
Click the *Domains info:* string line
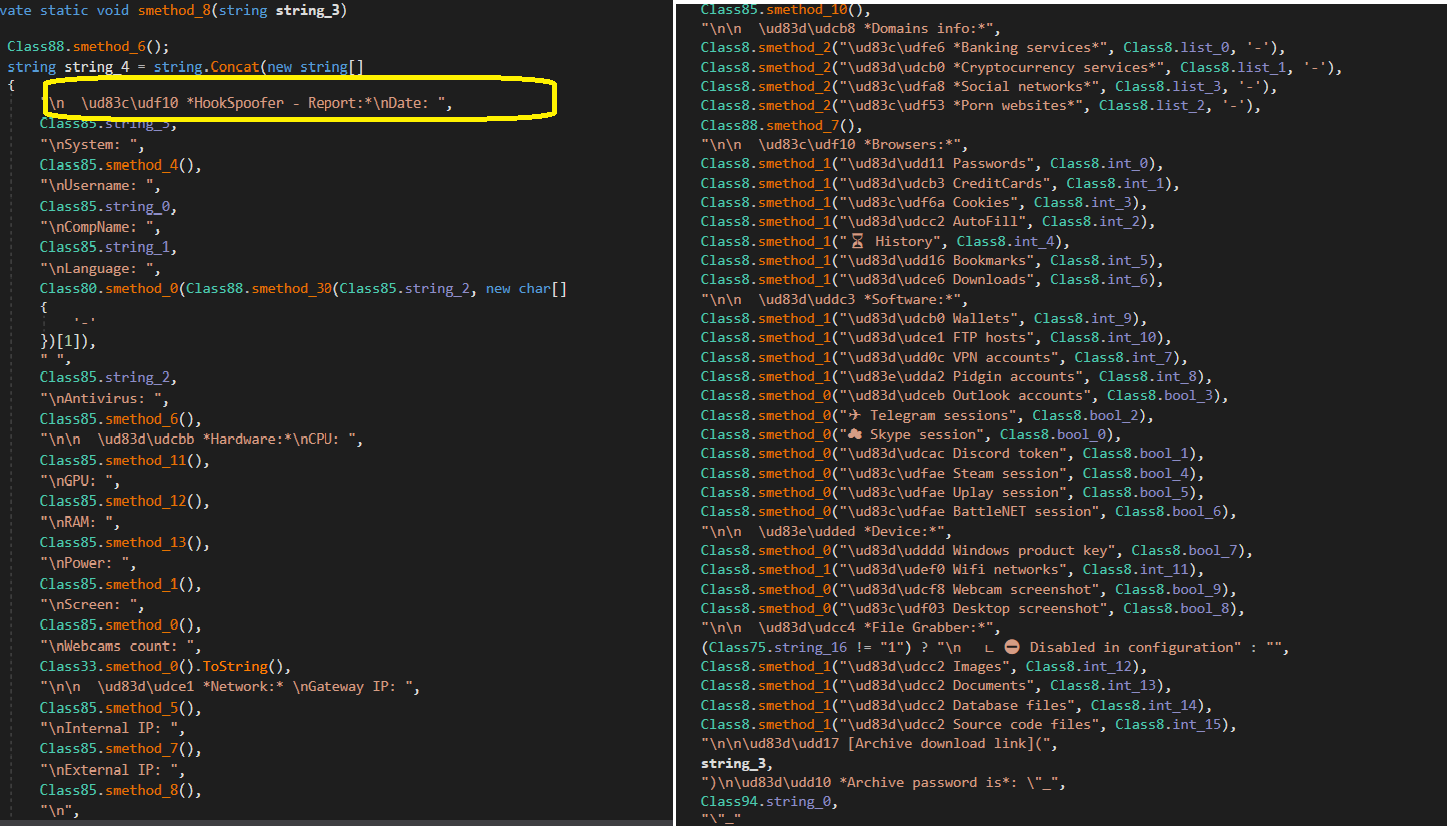[850, 29]
